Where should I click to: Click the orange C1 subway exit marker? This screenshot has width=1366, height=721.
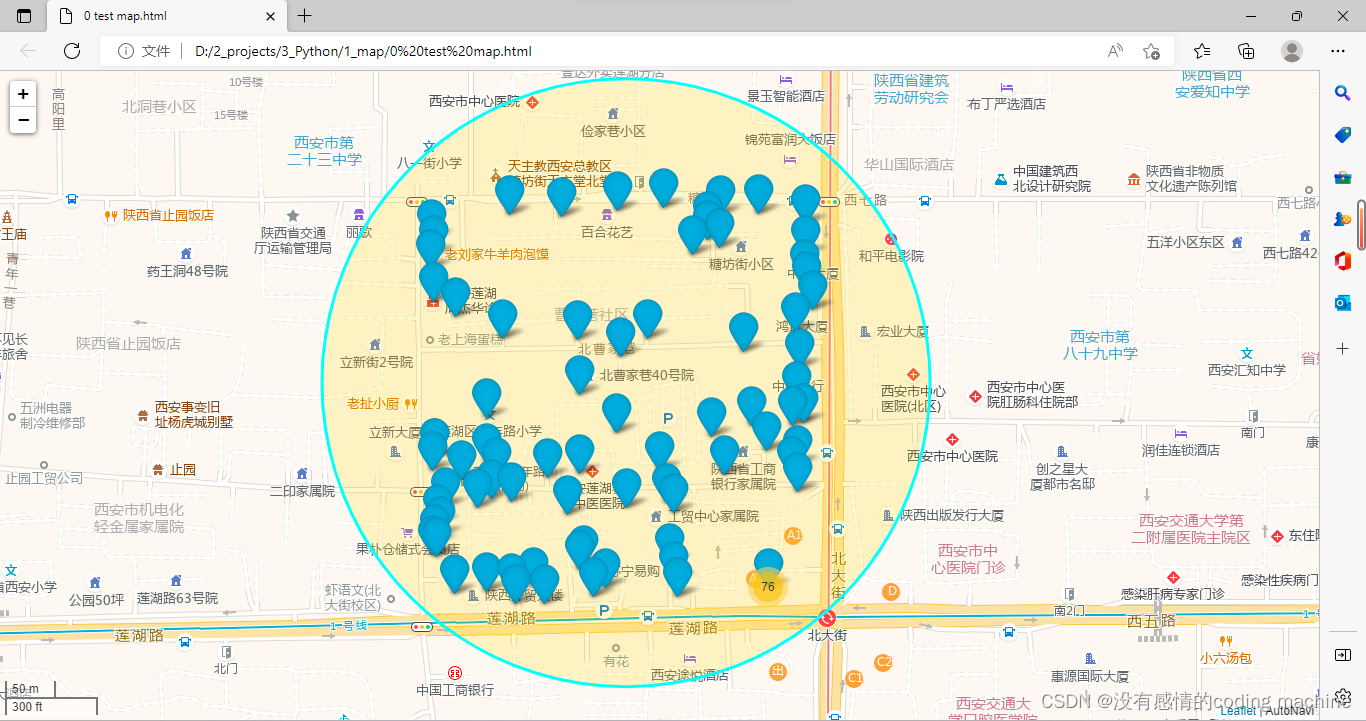[x=854, y=678]
